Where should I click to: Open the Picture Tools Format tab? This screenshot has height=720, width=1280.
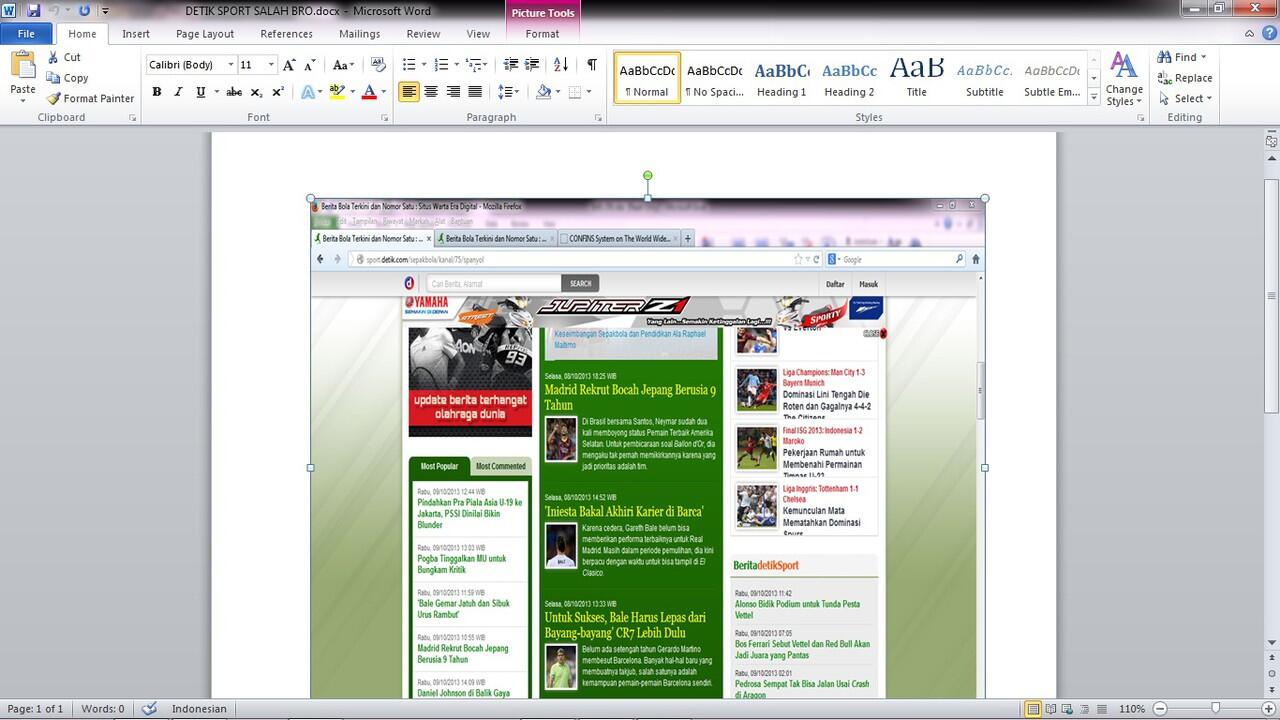(543, 34)
